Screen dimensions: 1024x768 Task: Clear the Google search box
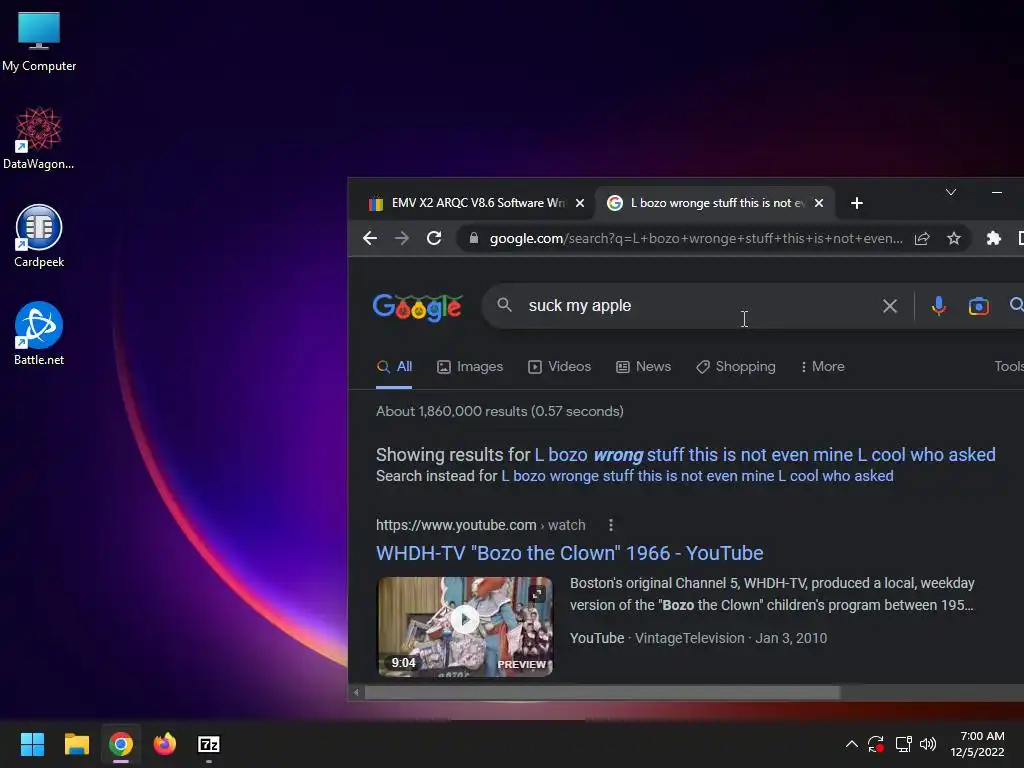(x=889, y=306)
